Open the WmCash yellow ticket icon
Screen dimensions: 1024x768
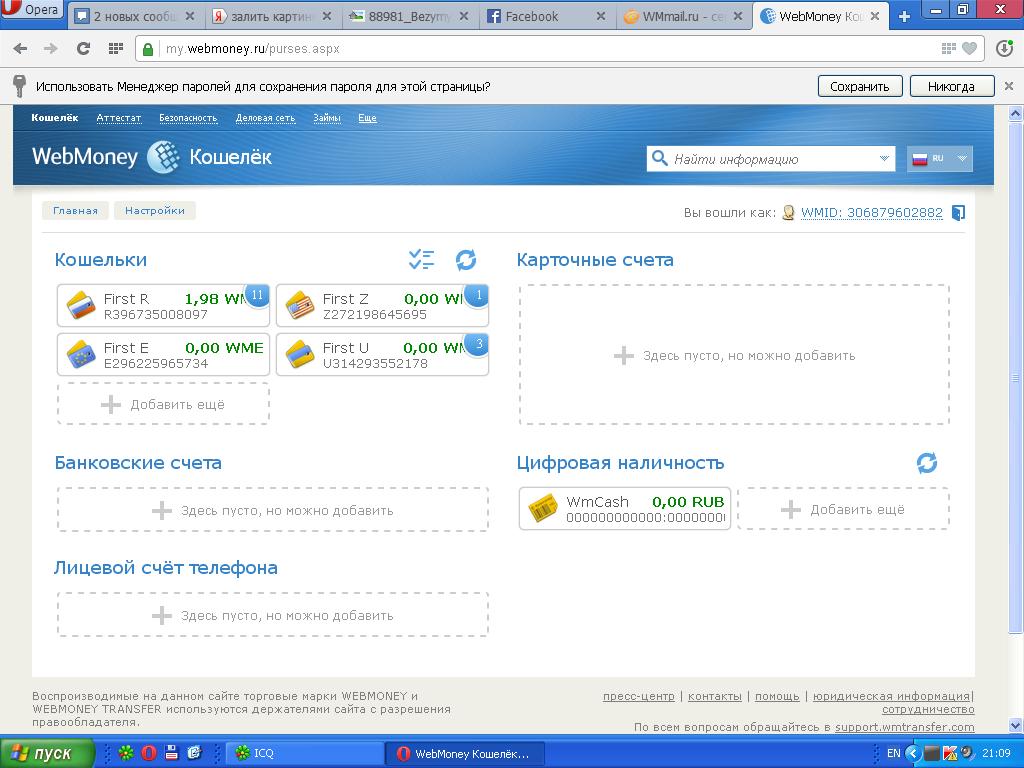tap(543, 508)
